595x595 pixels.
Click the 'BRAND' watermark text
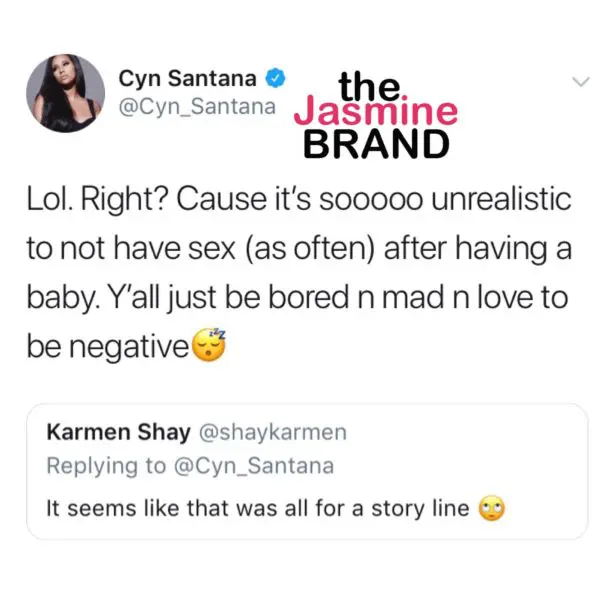click(x=376, y=143)
